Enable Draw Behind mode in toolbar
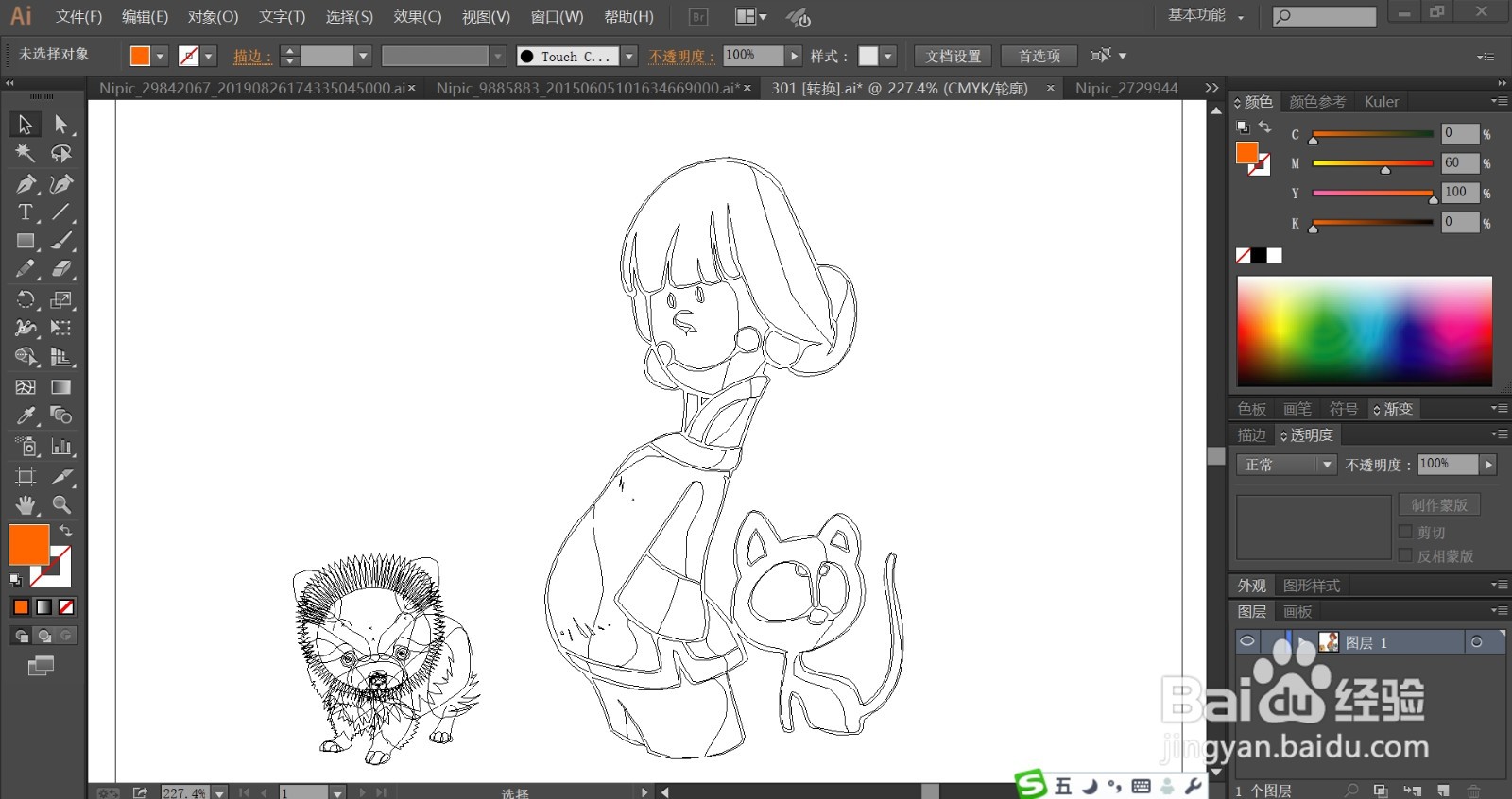1512x799 pixels. (43, 636)
